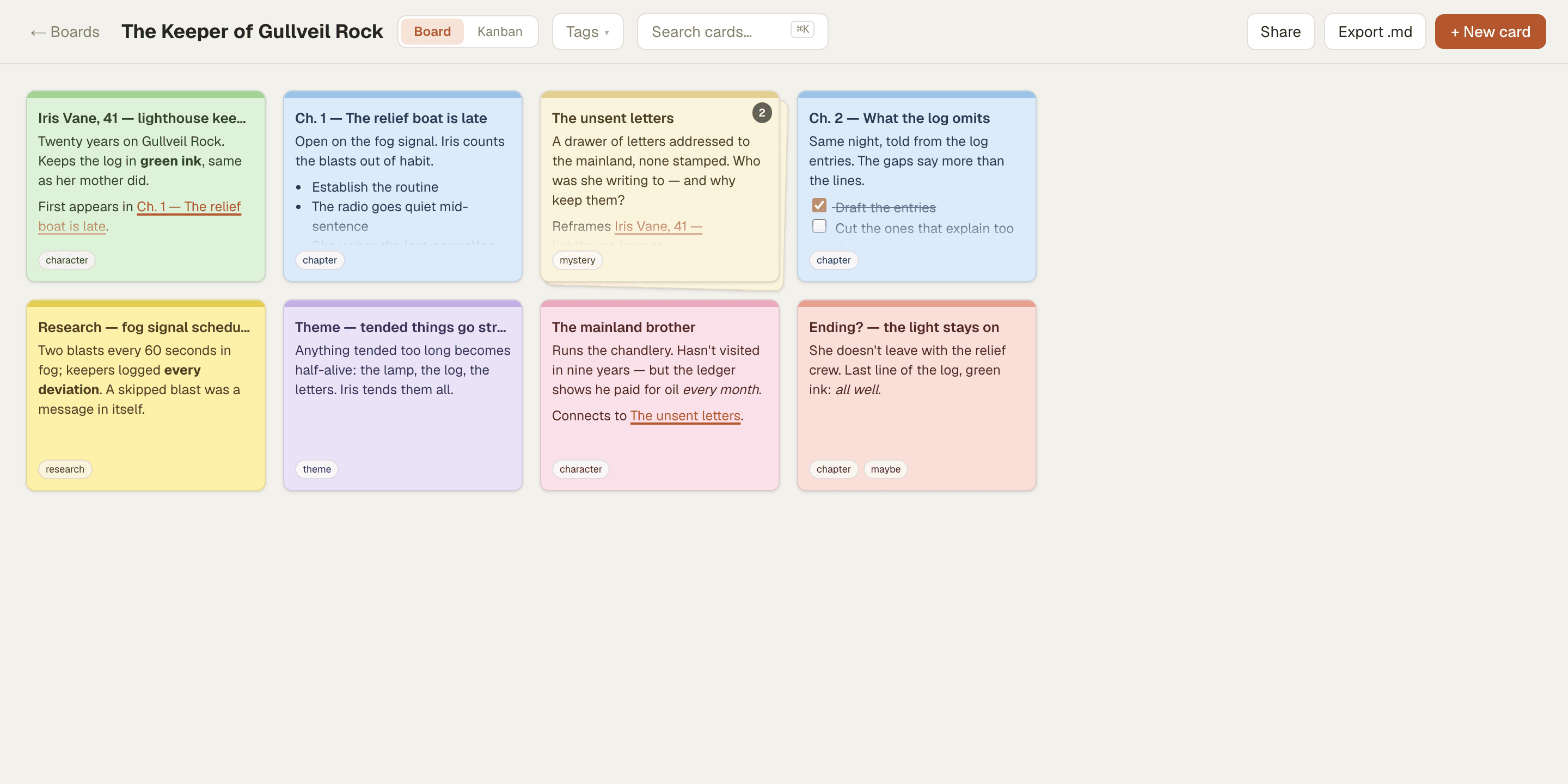Click the Establish the routine bullet
The width and height of the screenshot is (1568, 784).
[375, 187]
